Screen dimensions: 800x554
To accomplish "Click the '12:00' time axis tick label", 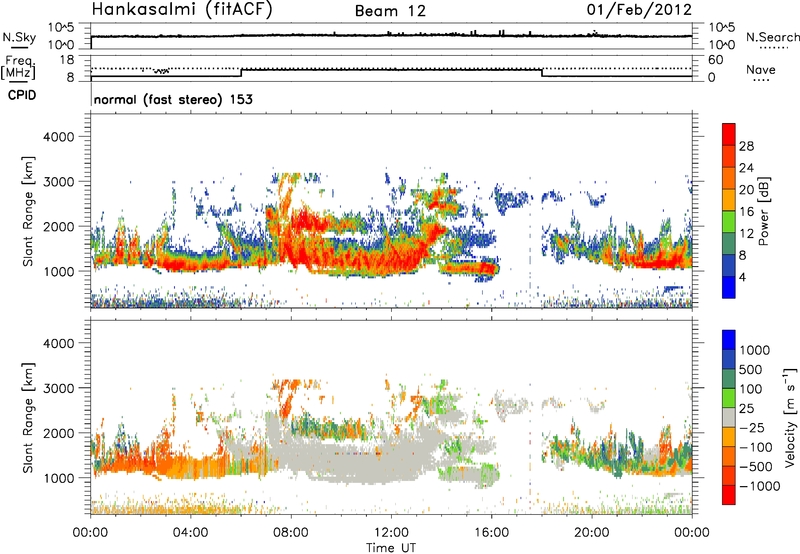I will (x=391, y=533).
